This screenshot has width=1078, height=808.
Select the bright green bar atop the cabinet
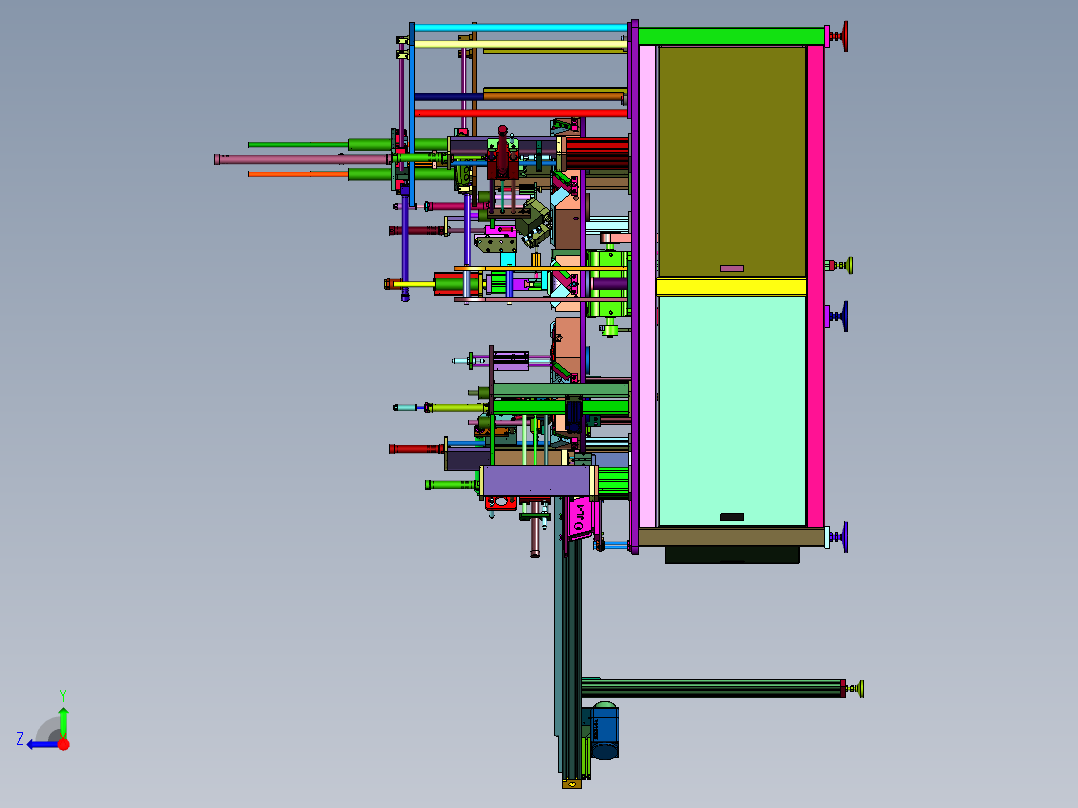pos(731,36)
